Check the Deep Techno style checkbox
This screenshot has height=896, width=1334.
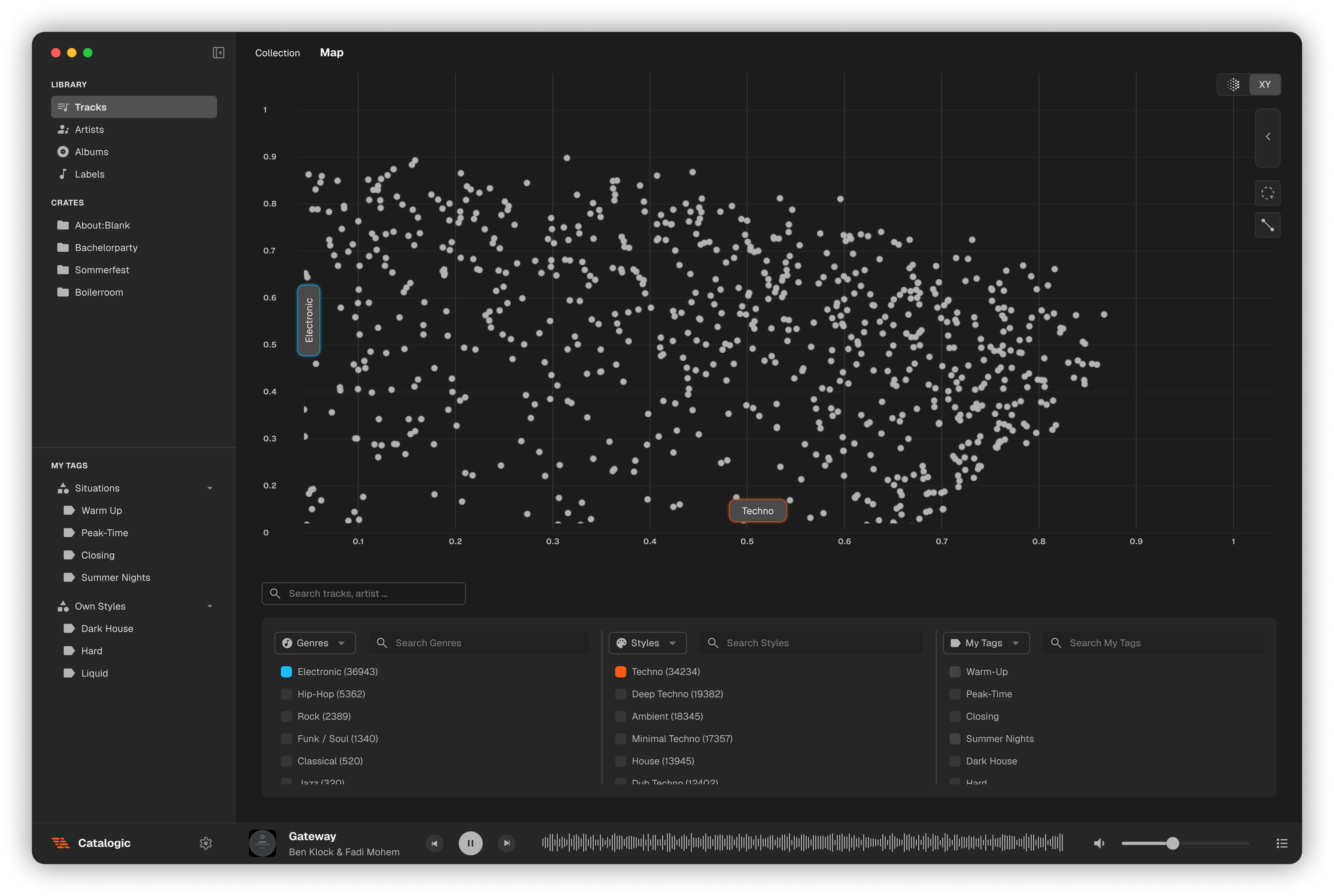click(x=621, y=694)
